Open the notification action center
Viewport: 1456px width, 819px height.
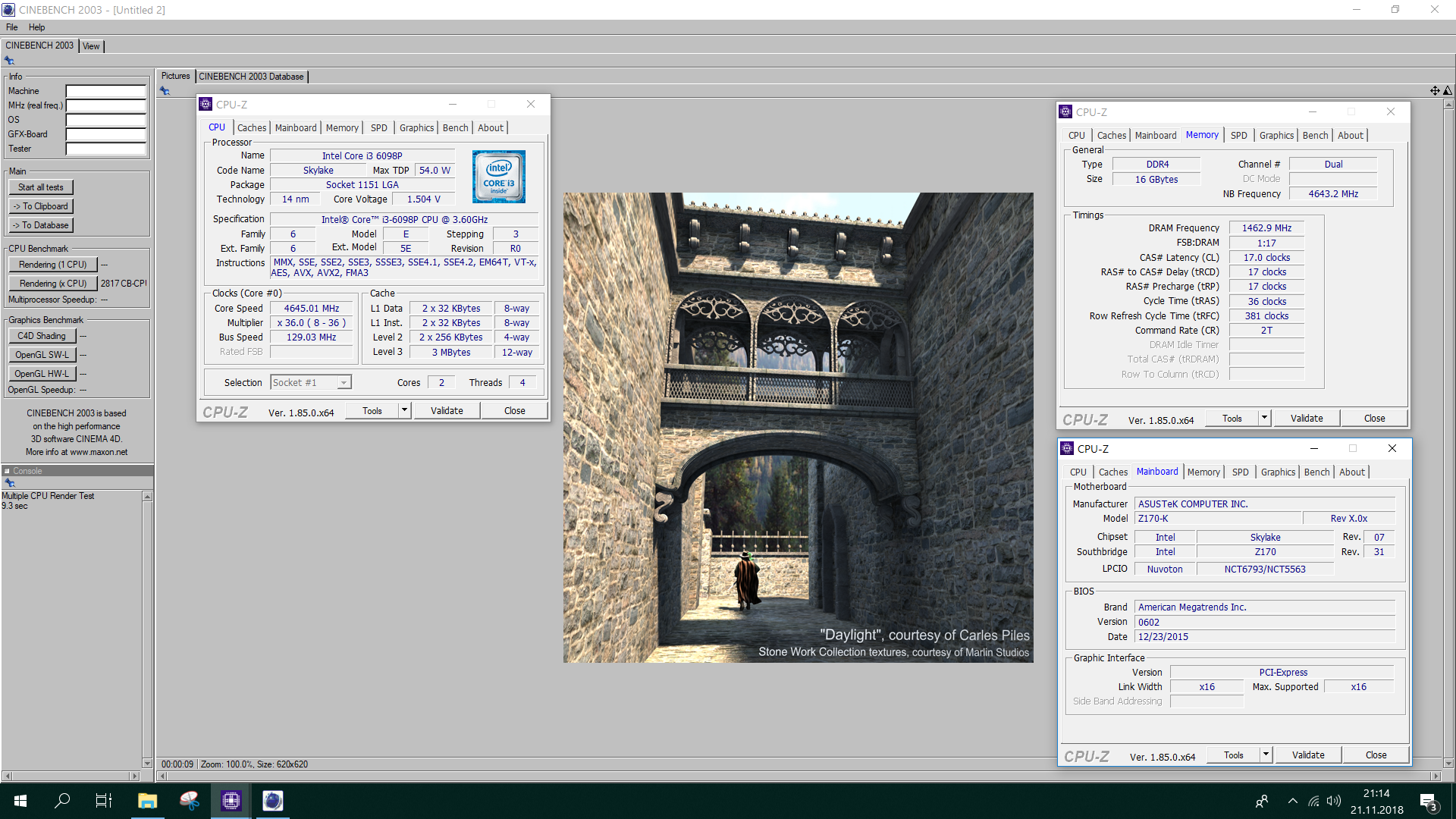coord(1429,802)
